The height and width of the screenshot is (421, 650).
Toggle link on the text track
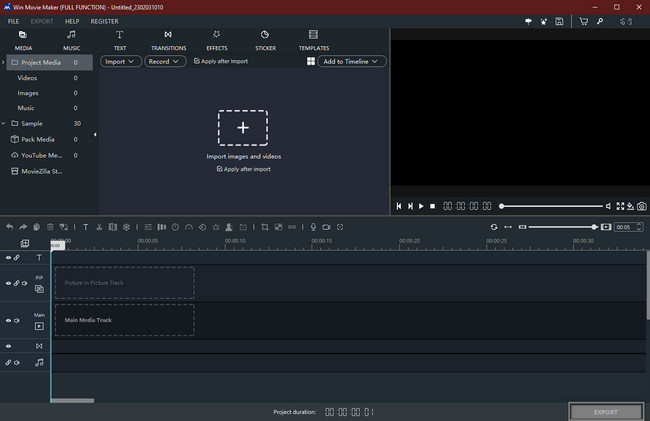point(17,258)
